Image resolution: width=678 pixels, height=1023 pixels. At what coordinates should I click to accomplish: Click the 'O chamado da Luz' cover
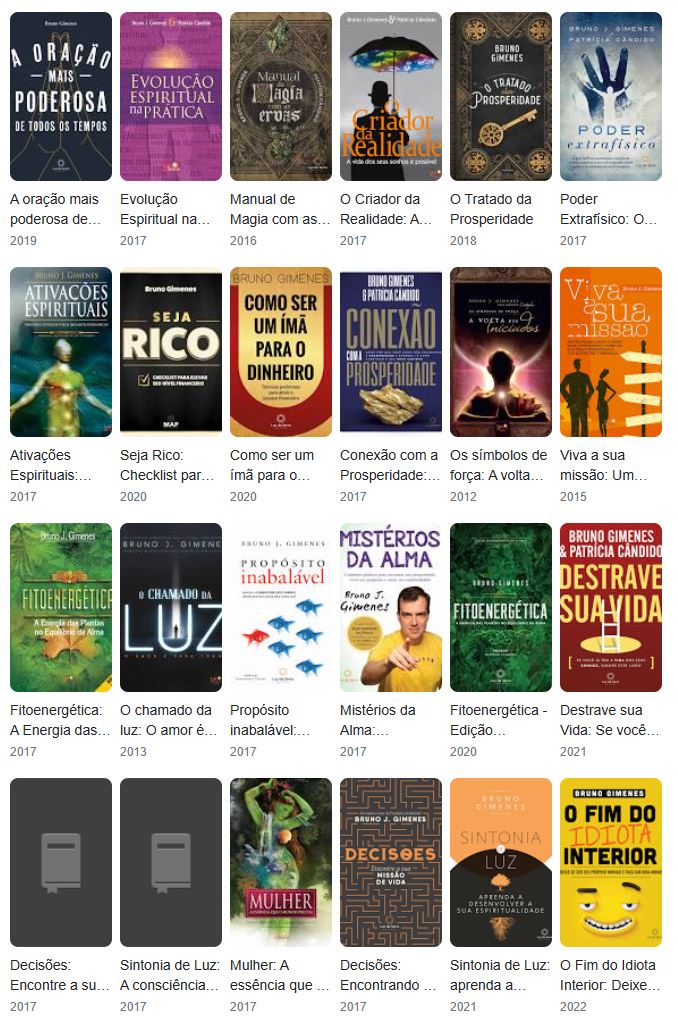(x=170, y=607)
